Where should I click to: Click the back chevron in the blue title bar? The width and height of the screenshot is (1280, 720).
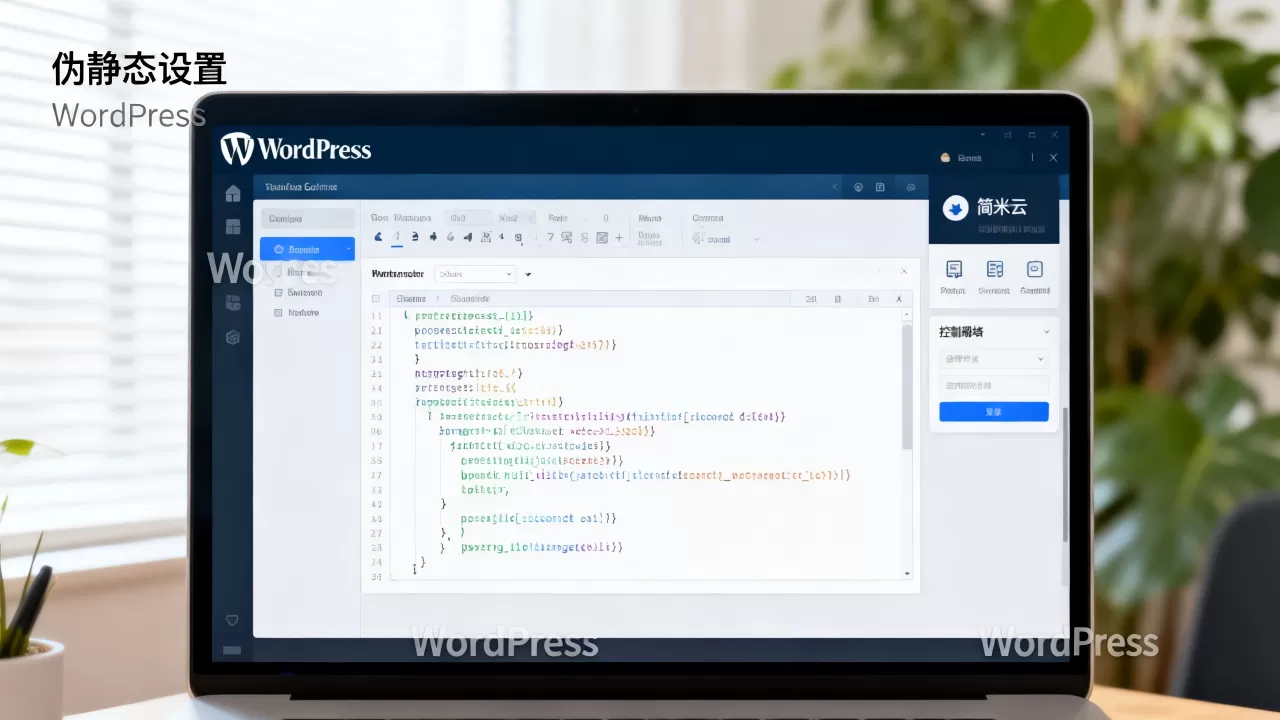(836, 187)
